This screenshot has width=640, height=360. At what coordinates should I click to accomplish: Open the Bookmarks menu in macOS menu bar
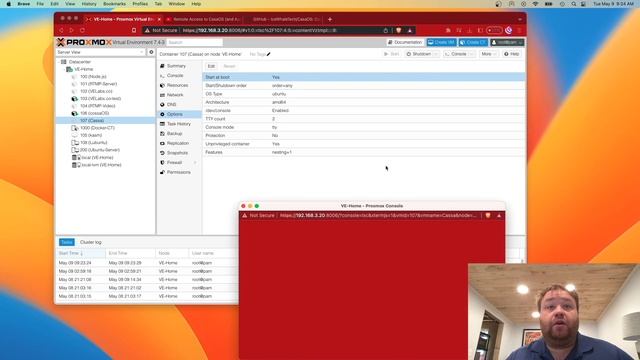pyautogui.click(x=114, y=4)
